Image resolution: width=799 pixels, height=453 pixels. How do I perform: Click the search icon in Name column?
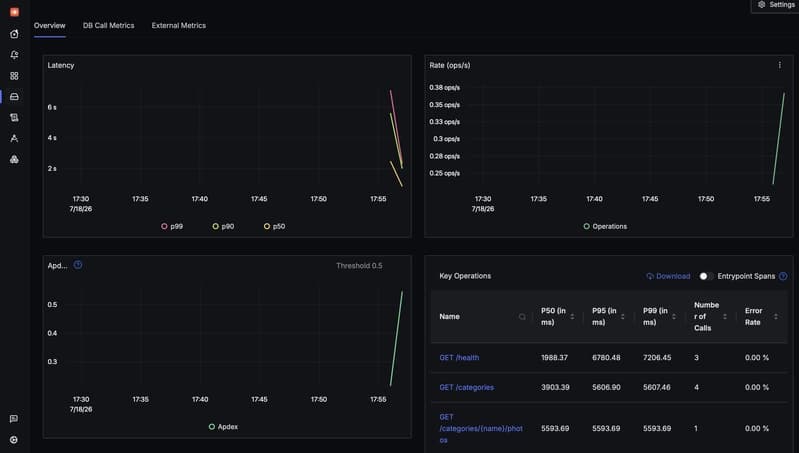(522, 316)
